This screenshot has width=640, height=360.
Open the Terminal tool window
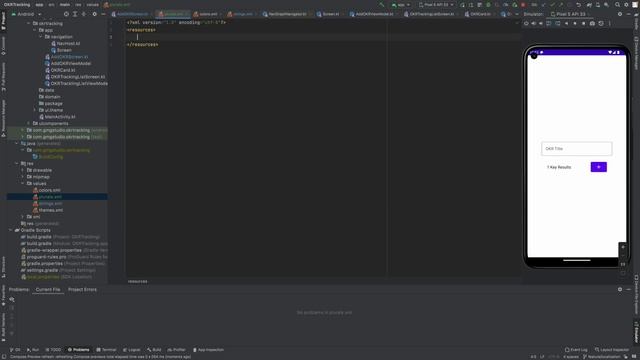(106, 350)
